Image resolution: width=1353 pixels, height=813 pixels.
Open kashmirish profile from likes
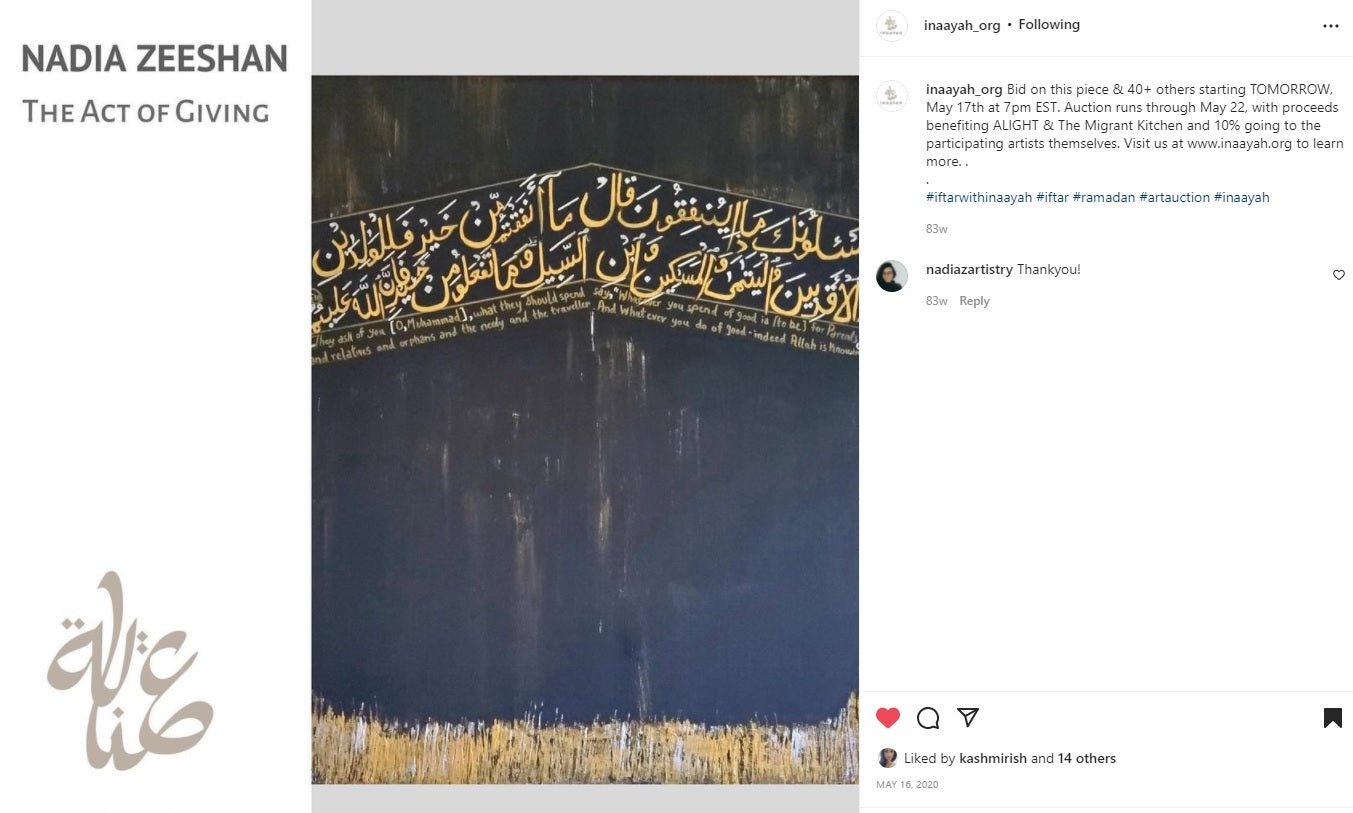[993, 759]
